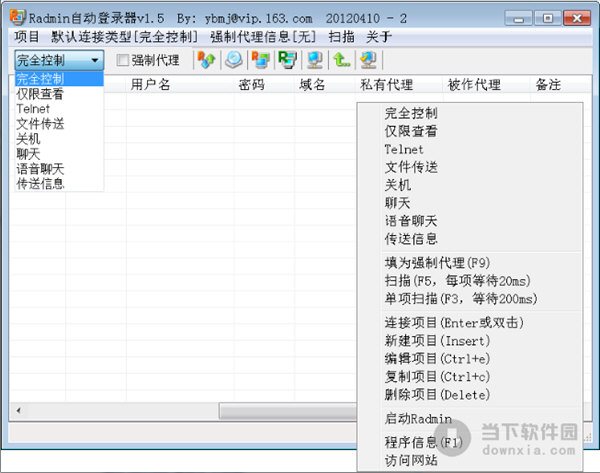This screenshot has height=473, width=600.
Task: Choose 仅限查看 in the context menu
Action: (470, 131)
